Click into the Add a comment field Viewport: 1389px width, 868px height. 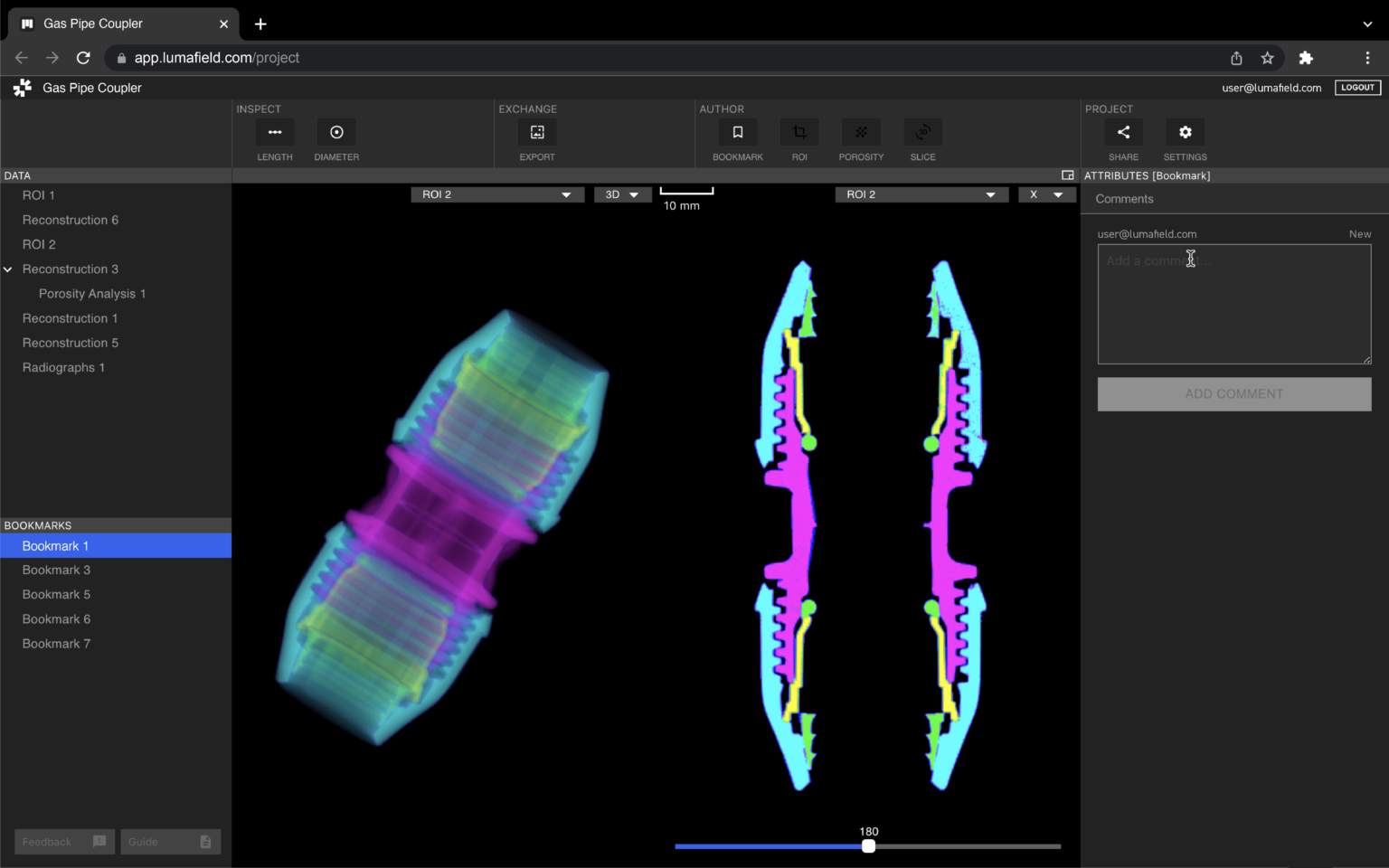pos(1233,304)
